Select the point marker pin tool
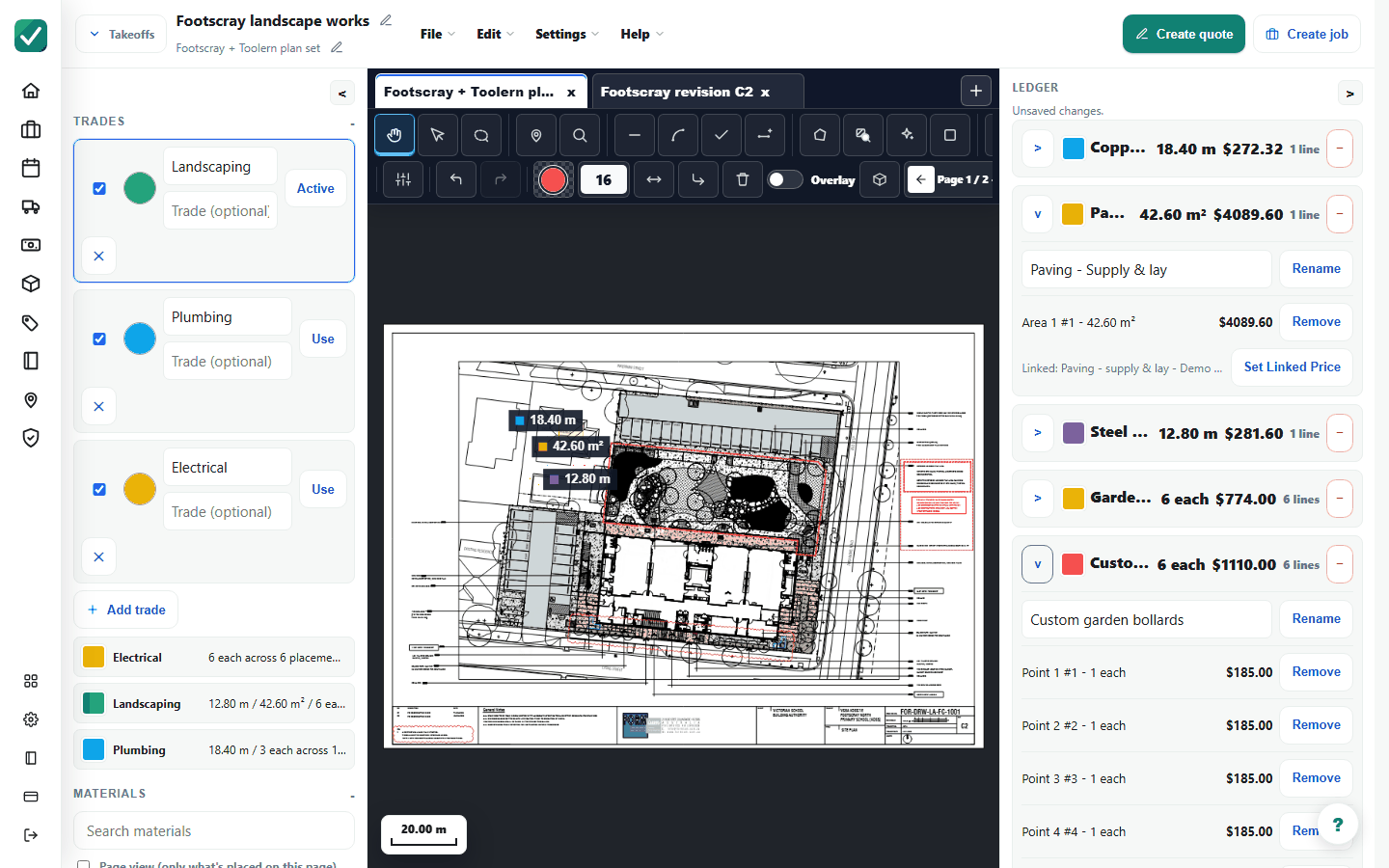 pyautogui.click(x=536, y=135)
